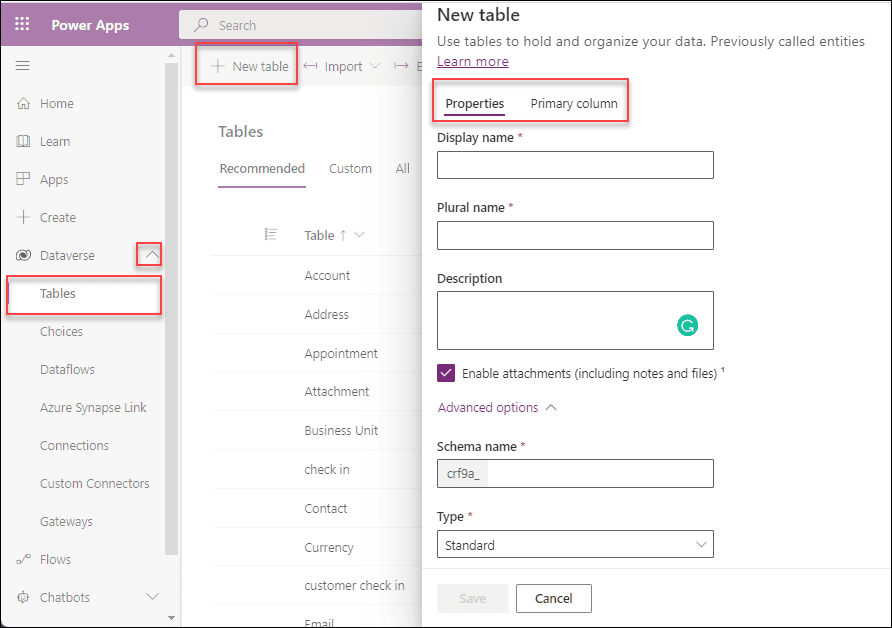Open the Table column header dropdown chevron
This screenshot has height=628, width=892.
[359, 235]
